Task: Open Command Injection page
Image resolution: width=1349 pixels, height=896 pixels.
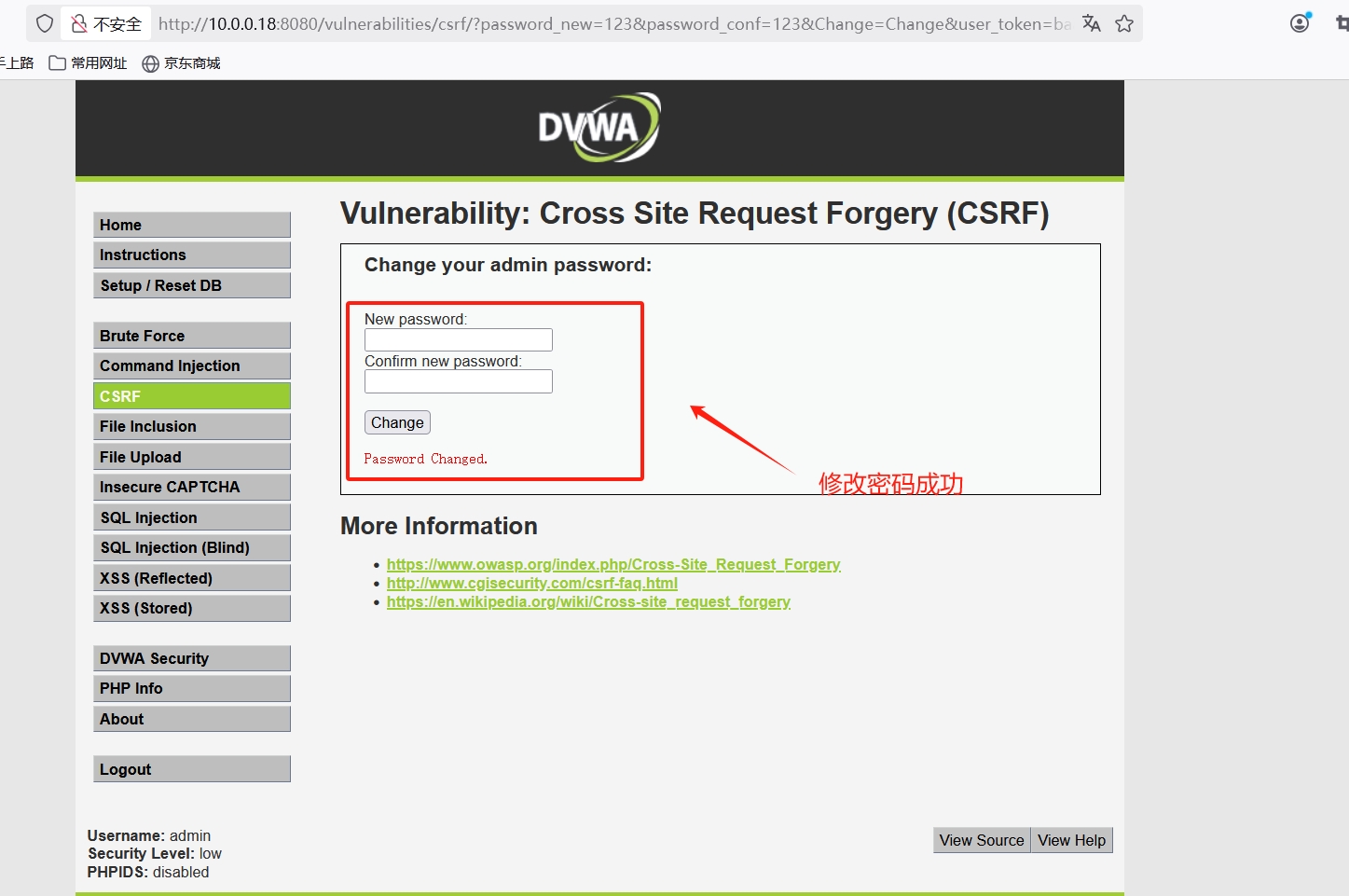Action: 192,365
